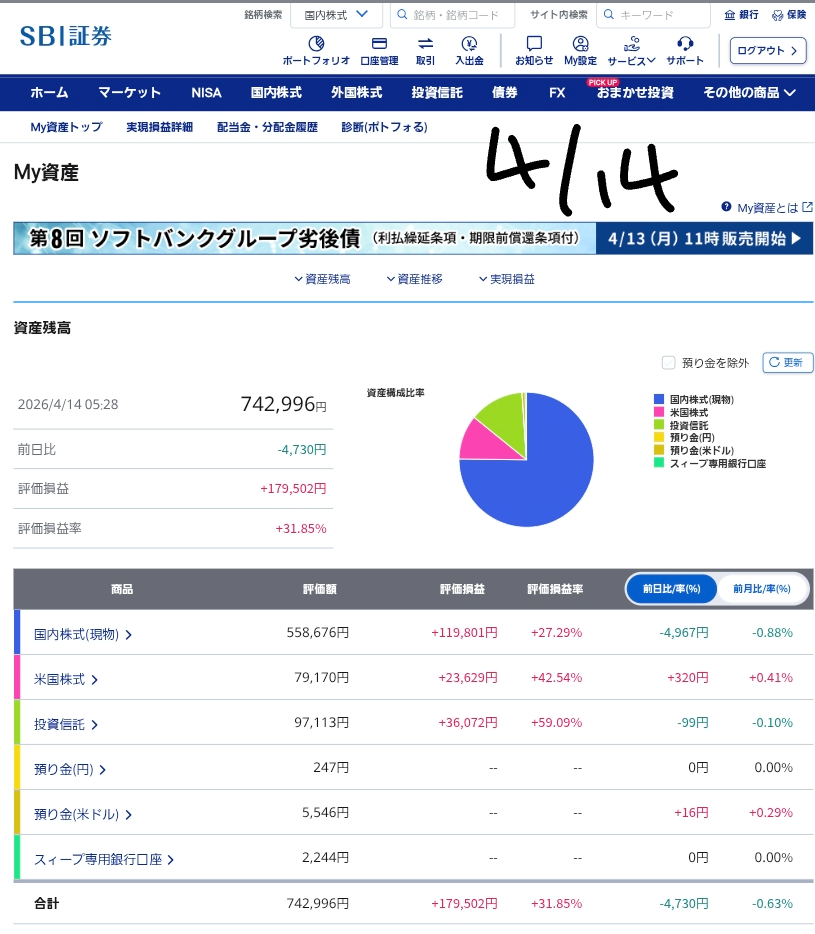Open the 実現損益詳細 sub-tab

[x=160, y=127]
